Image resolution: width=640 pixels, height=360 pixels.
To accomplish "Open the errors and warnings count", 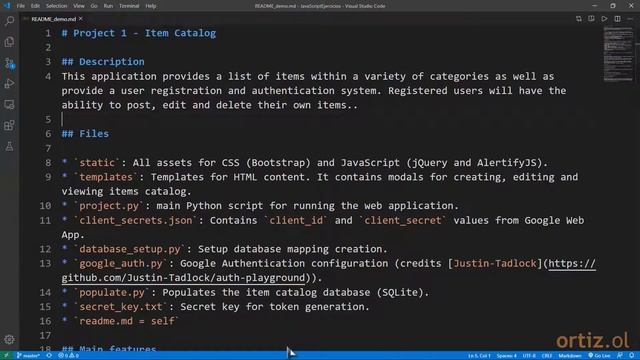I will tap(68, 356).
